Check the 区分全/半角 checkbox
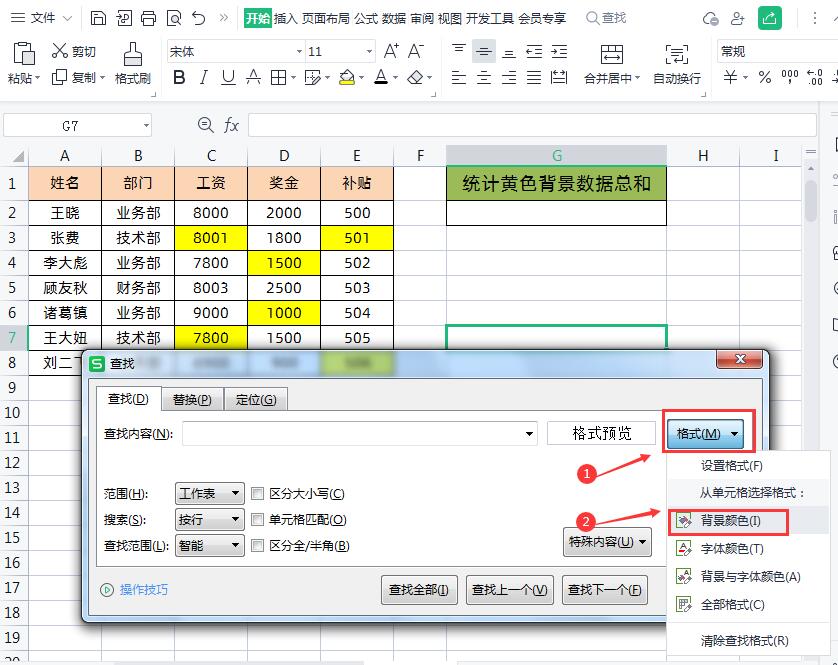Screen dimensions: 838x665 point(258,545)
